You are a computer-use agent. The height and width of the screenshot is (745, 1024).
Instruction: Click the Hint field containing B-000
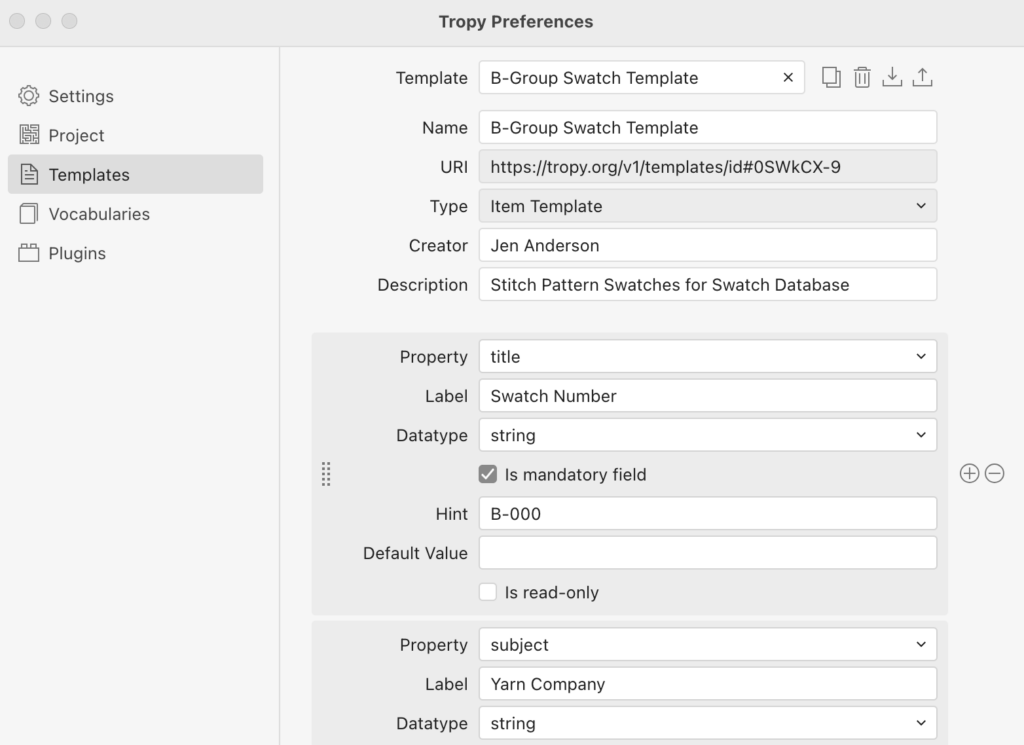[707, 514]
